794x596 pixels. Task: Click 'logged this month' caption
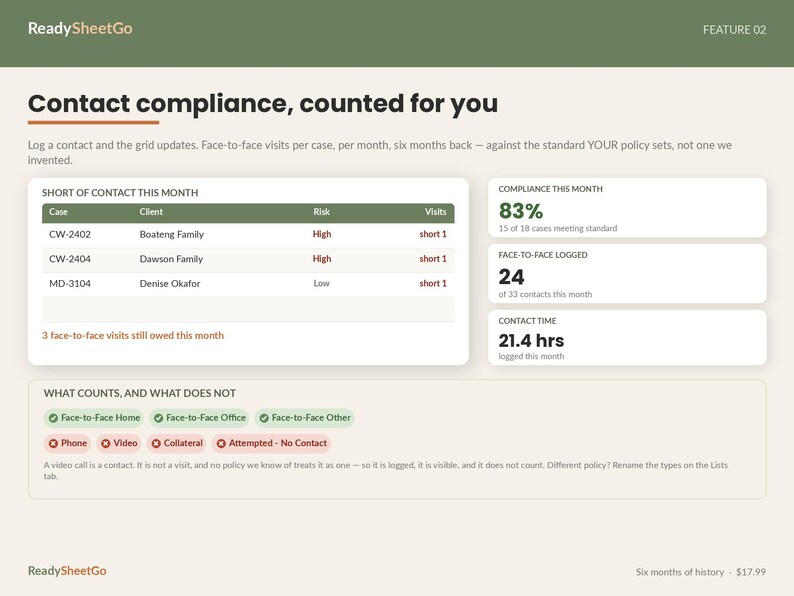[x=531, y=356]
